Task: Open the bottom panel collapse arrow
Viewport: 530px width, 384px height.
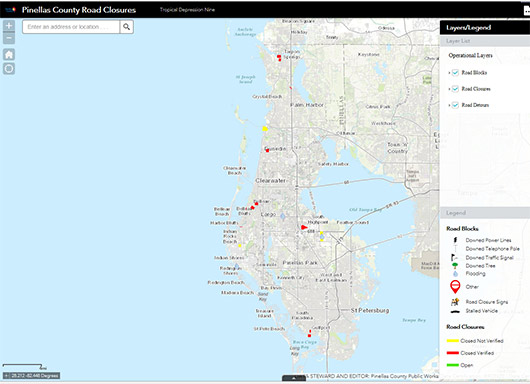Action: point(294,378)
